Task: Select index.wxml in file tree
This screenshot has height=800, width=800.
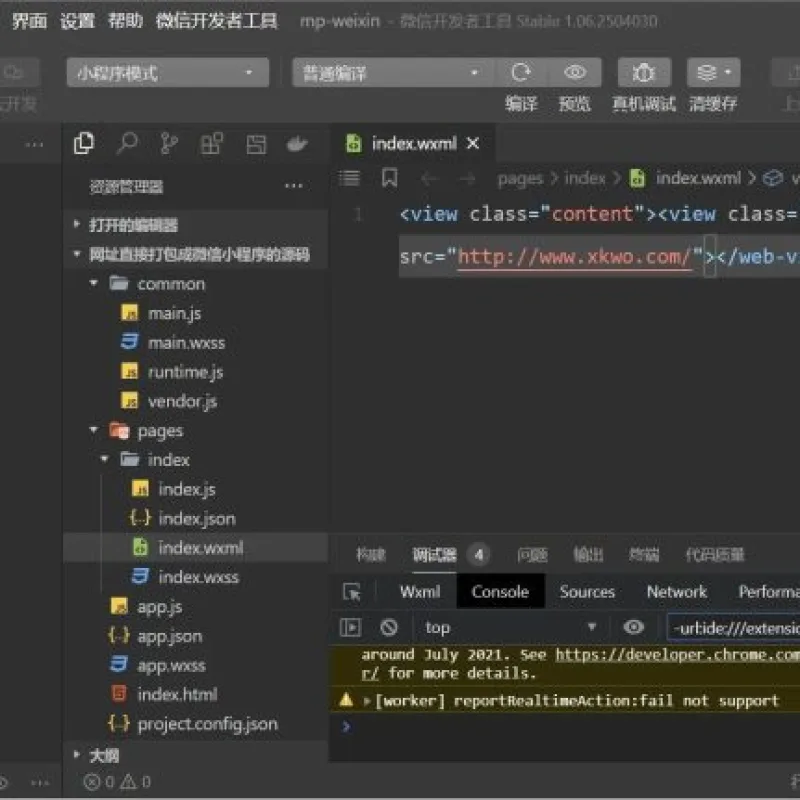Action: coord(195,547)
